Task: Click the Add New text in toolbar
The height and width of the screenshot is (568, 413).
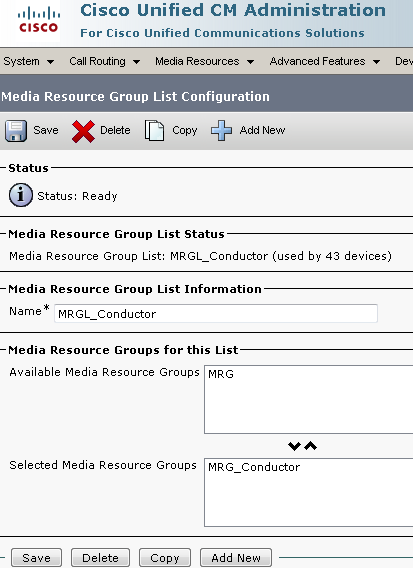Action: (262, 130)
